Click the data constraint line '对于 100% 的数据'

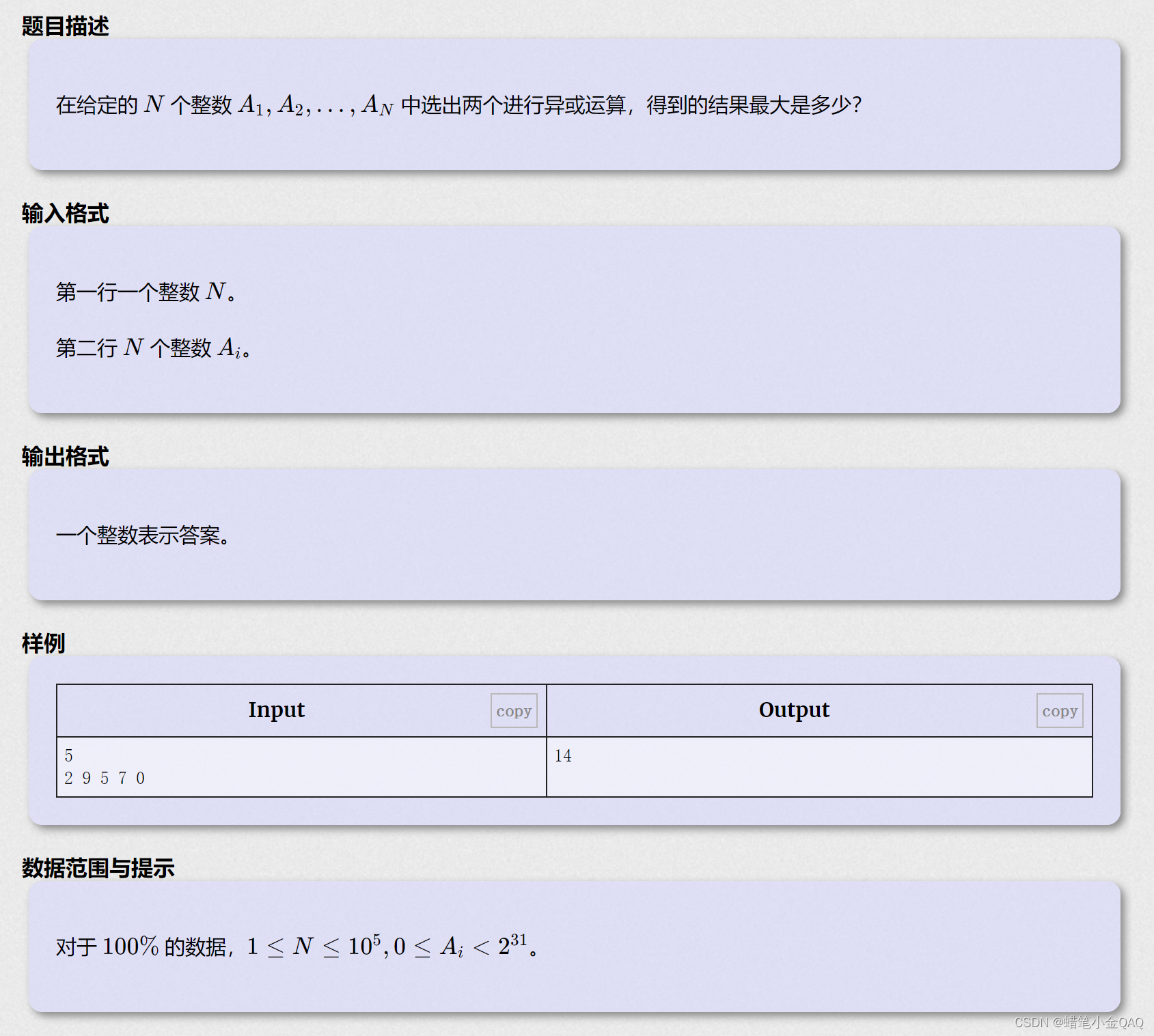coord(297,947)
